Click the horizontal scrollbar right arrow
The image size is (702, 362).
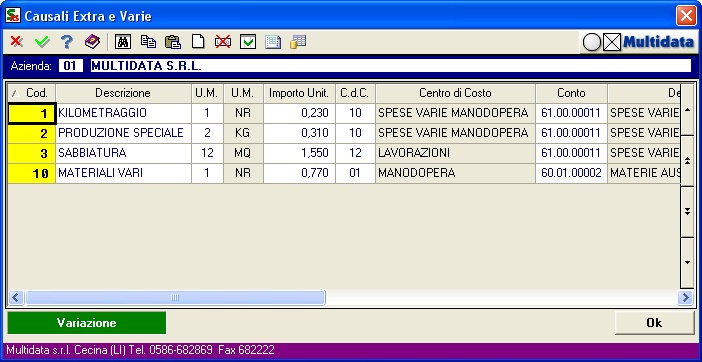(685, 298)
